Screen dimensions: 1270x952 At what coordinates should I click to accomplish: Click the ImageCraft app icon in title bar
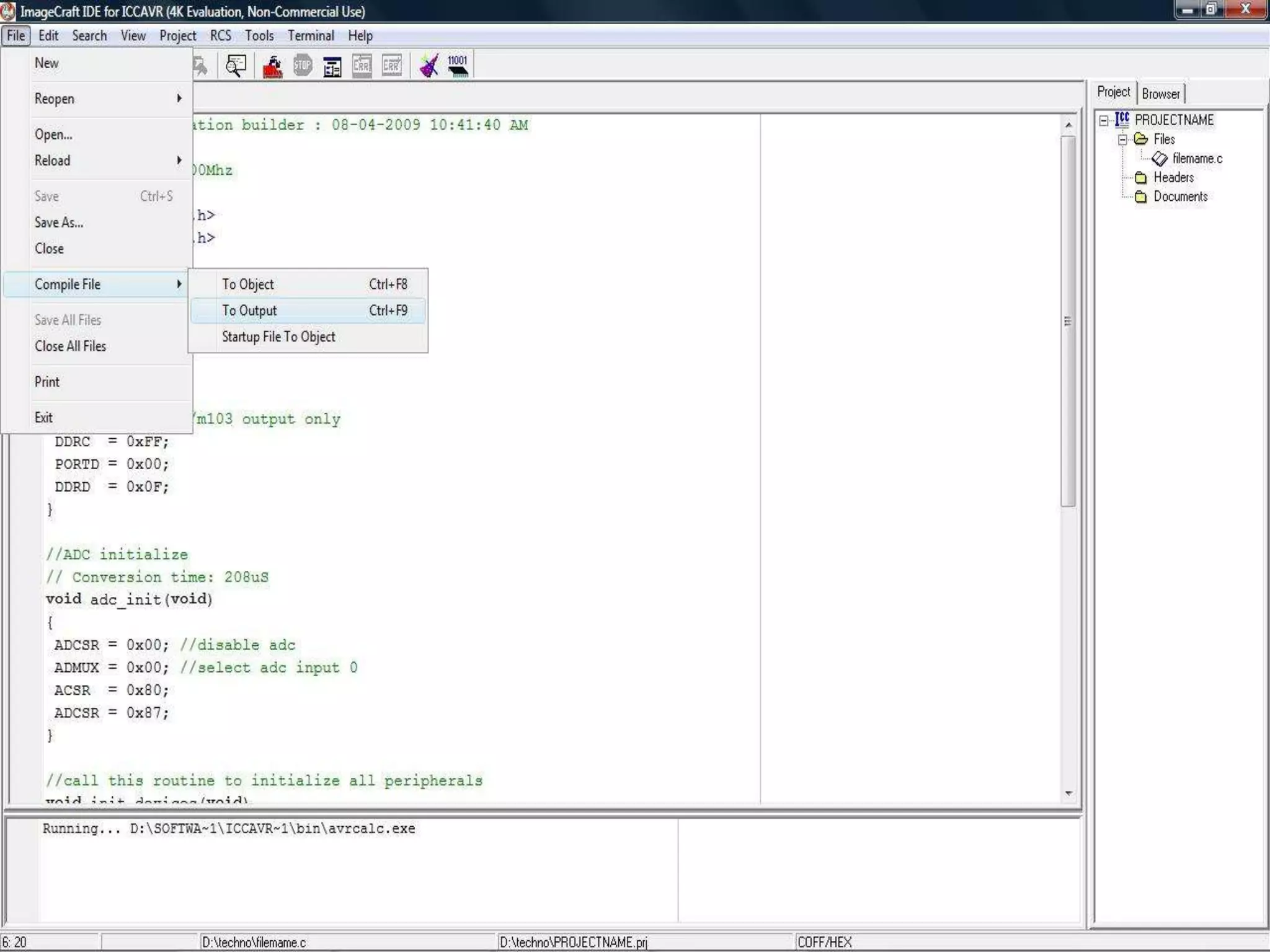pyautogui.click(x=8, y=11)
